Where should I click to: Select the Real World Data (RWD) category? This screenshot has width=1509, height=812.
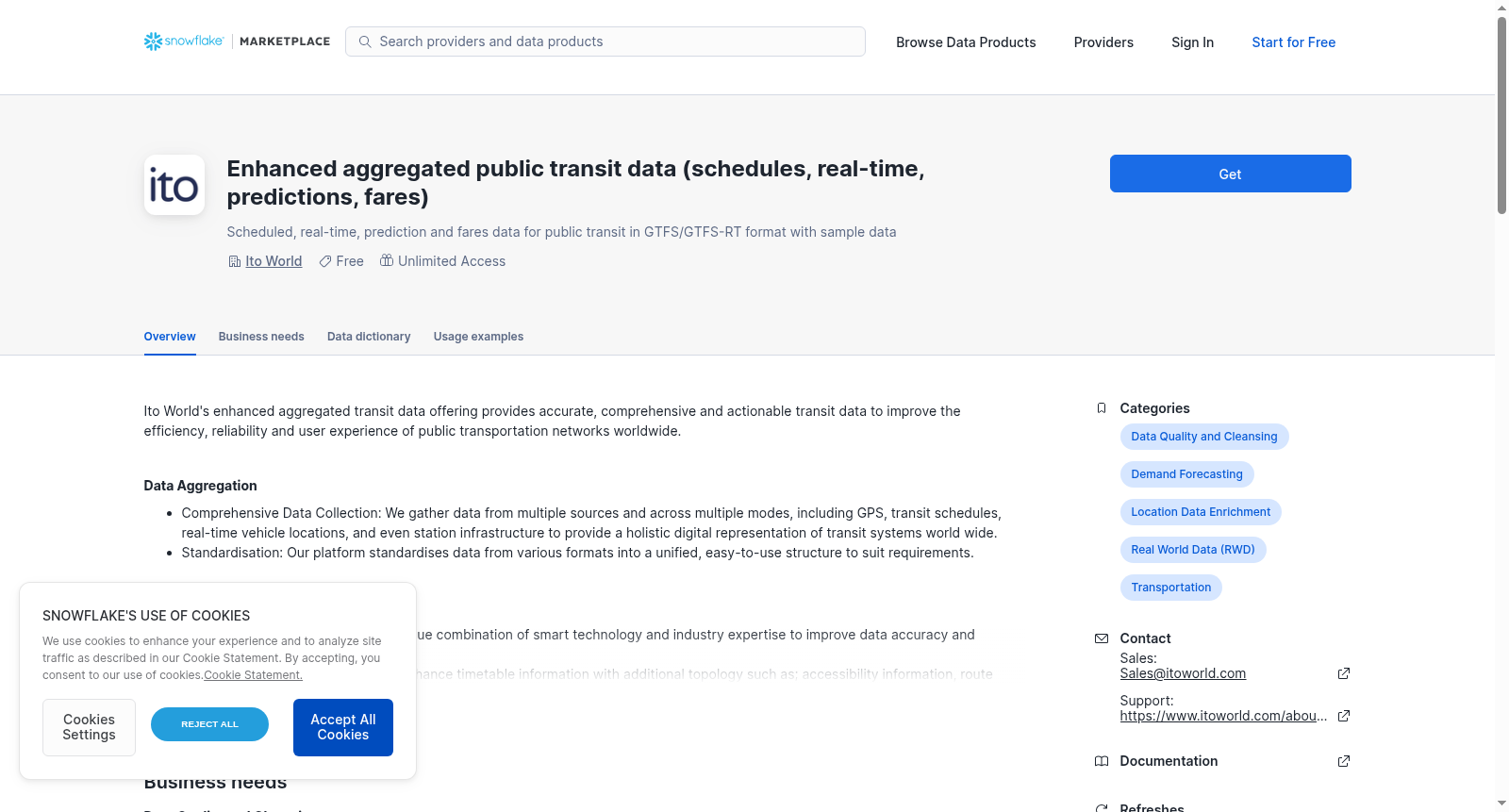(x=1192, y=550)
